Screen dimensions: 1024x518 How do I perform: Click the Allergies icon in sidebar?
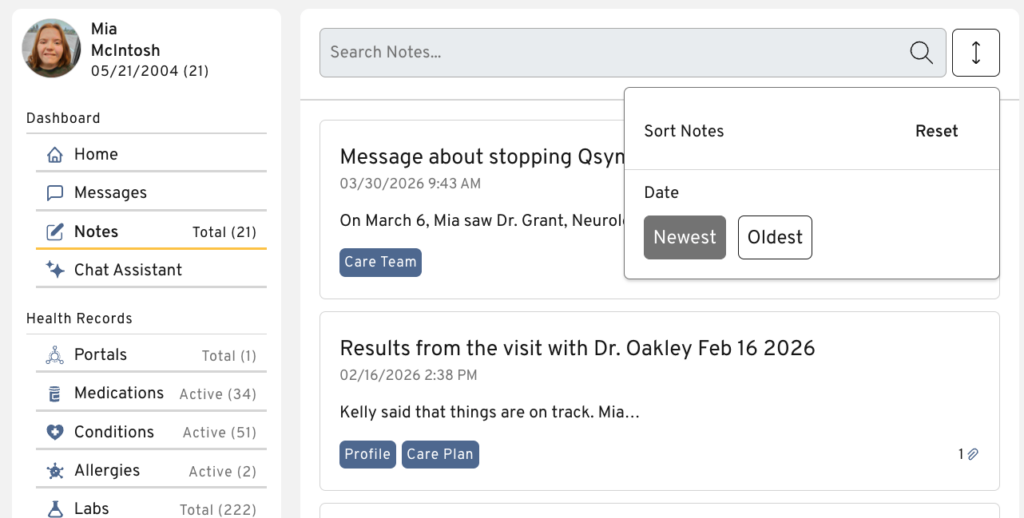coord(56,471)
